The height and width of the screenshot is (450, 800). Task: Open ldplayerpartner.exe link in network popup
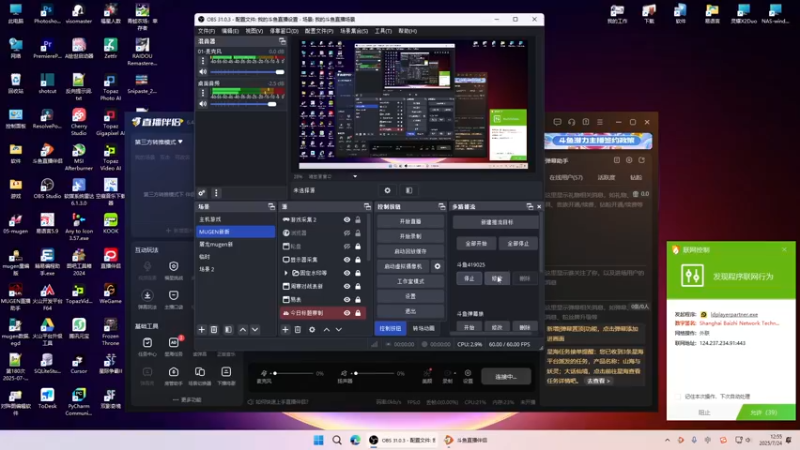[734, 314]
